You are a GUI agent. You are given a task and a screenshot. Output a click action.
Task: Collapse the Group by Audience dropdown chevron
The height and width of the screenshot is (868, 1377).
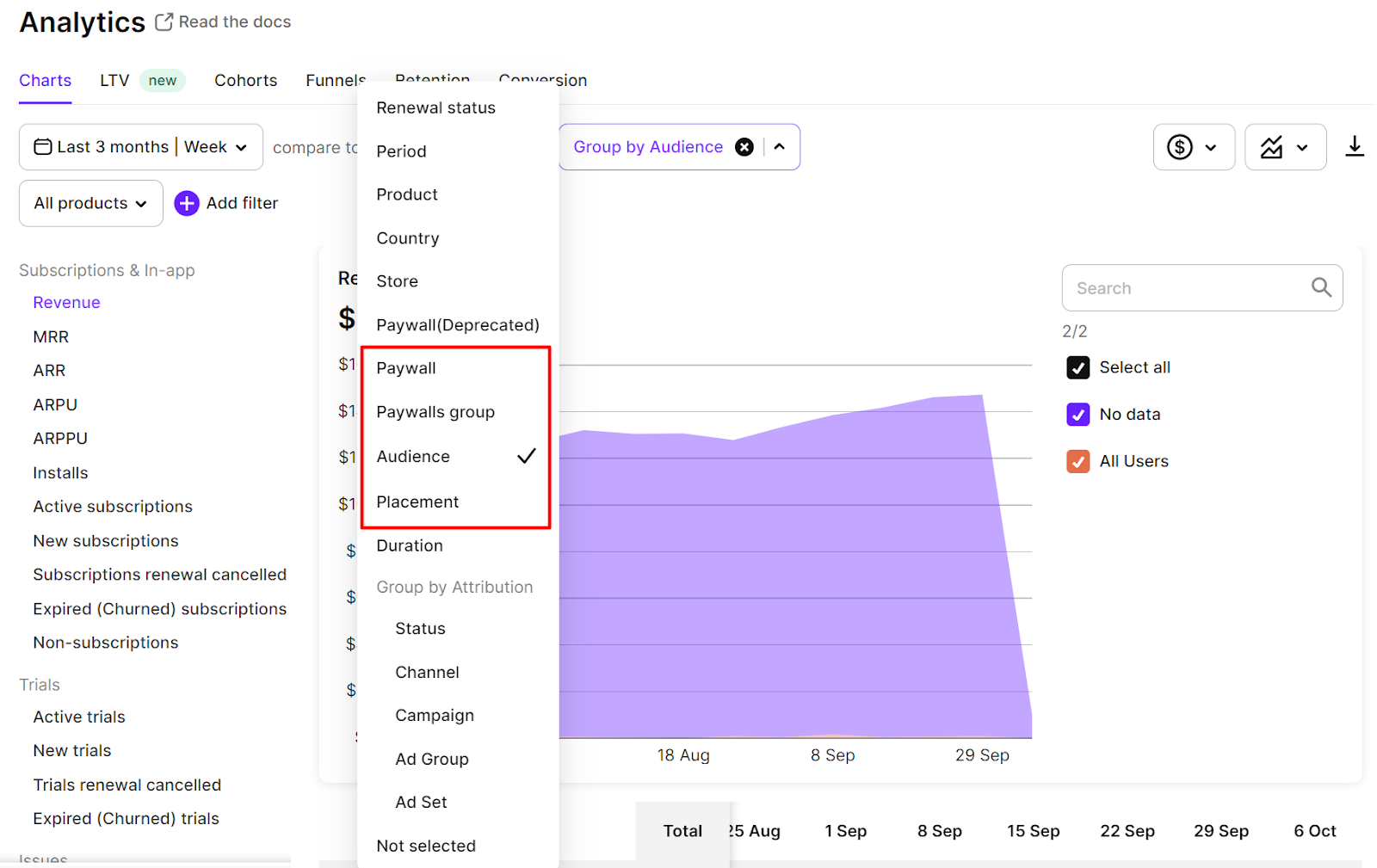tap(780, 147)
